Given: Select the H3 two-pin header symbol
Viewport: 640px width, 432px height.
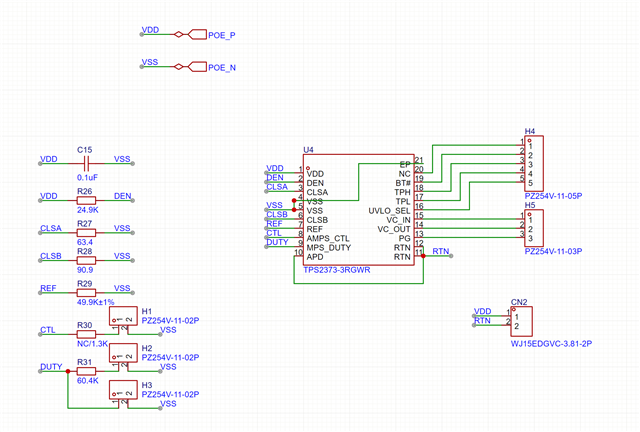Looking at the screenshot, I should (123, 390).
